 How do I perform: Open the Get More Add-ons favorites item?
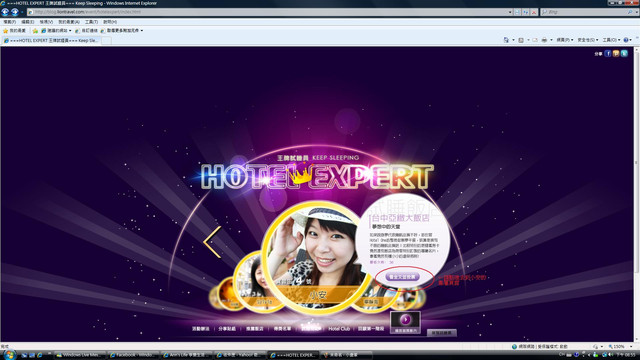122,31
